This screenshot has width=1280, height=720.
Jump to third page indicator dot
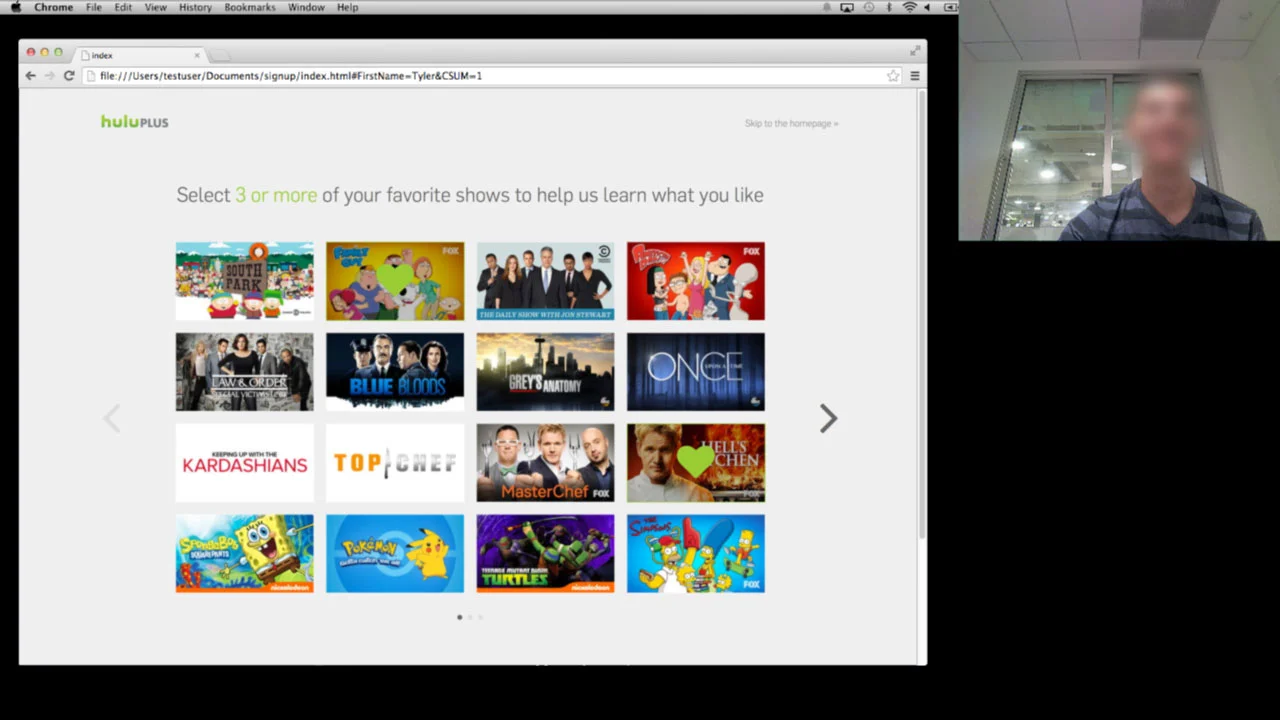point(480,617)
